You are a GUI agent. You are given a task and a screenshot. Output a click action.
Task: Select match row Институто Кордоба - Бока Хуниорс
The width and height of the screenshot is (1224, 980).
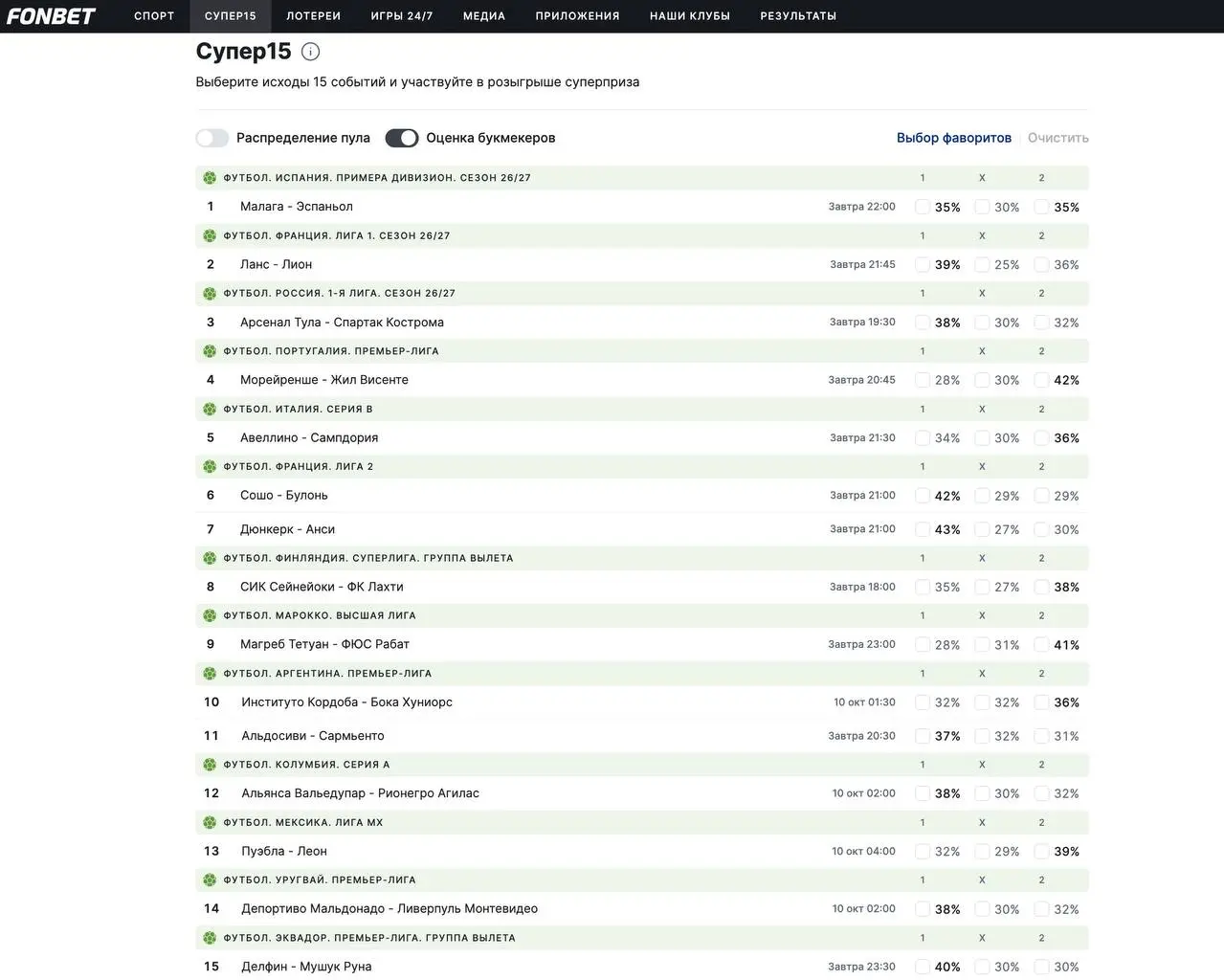tap(642, 702)
